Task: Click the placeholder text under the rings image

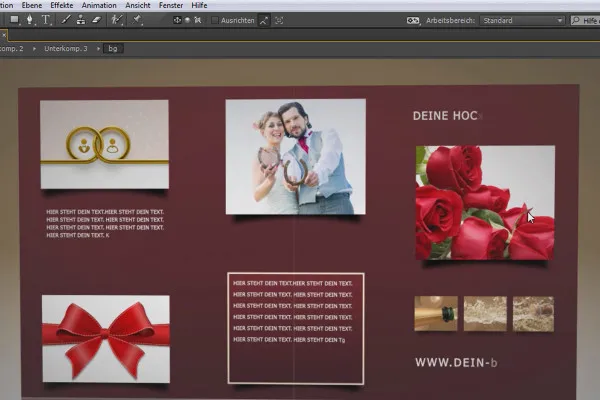Action: (105, 224)
